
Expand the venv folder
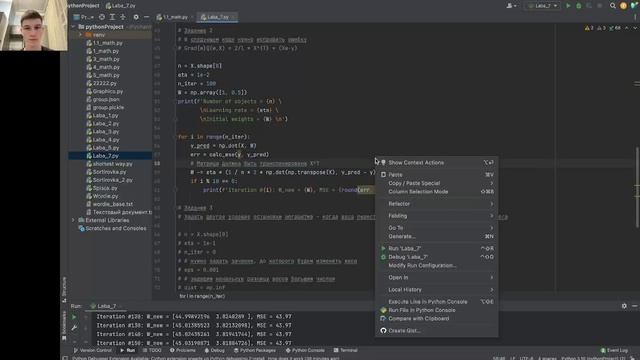click(x=80, y=35)
